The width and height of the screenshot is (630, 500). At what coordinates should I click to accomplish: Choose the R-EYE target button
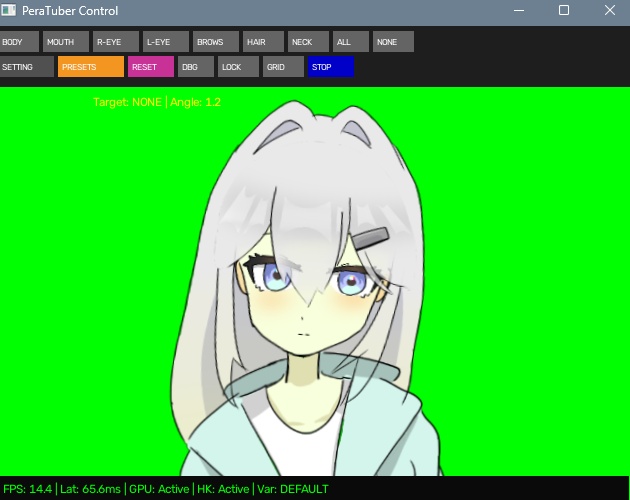pos(116,42)
